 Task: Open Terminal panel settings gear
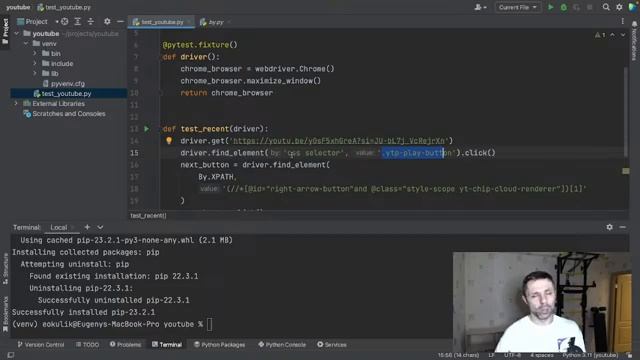point(609,227)
